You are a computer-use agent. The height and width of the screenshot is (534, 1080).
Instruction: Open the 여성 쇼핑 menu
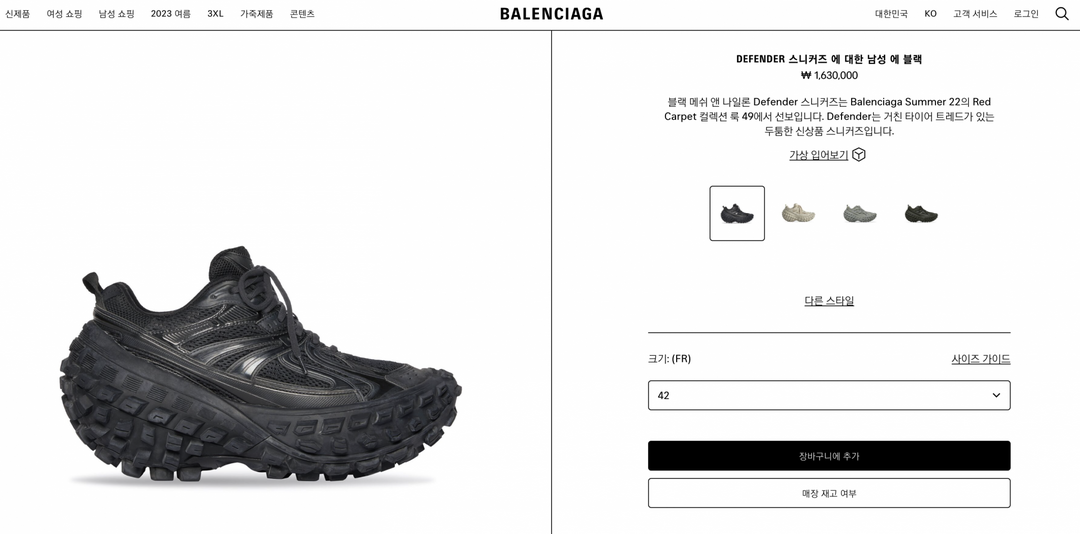(64, 14)
